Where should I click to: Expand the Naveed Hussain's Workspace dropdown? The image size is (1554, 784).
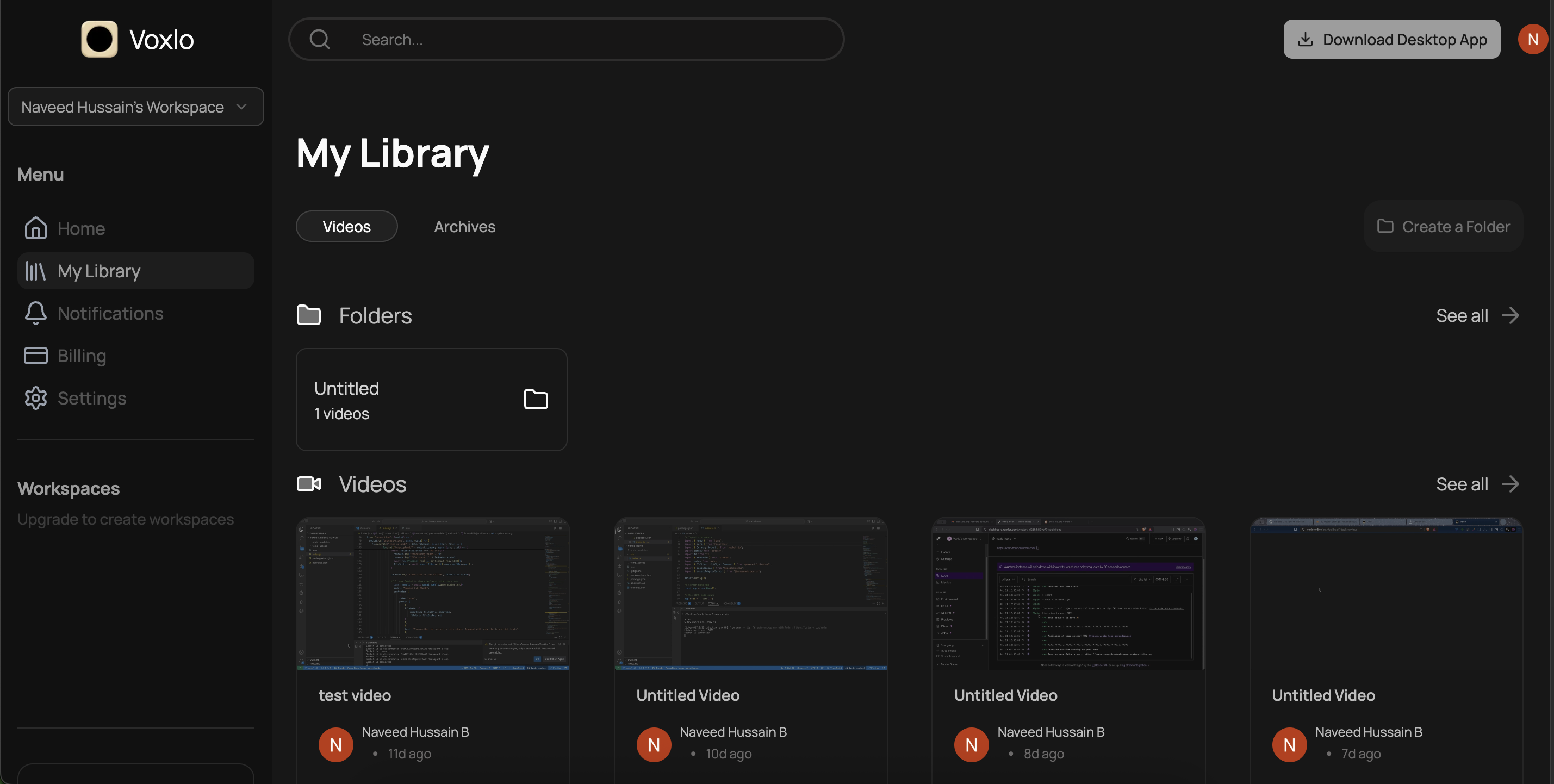click(136, 107)
